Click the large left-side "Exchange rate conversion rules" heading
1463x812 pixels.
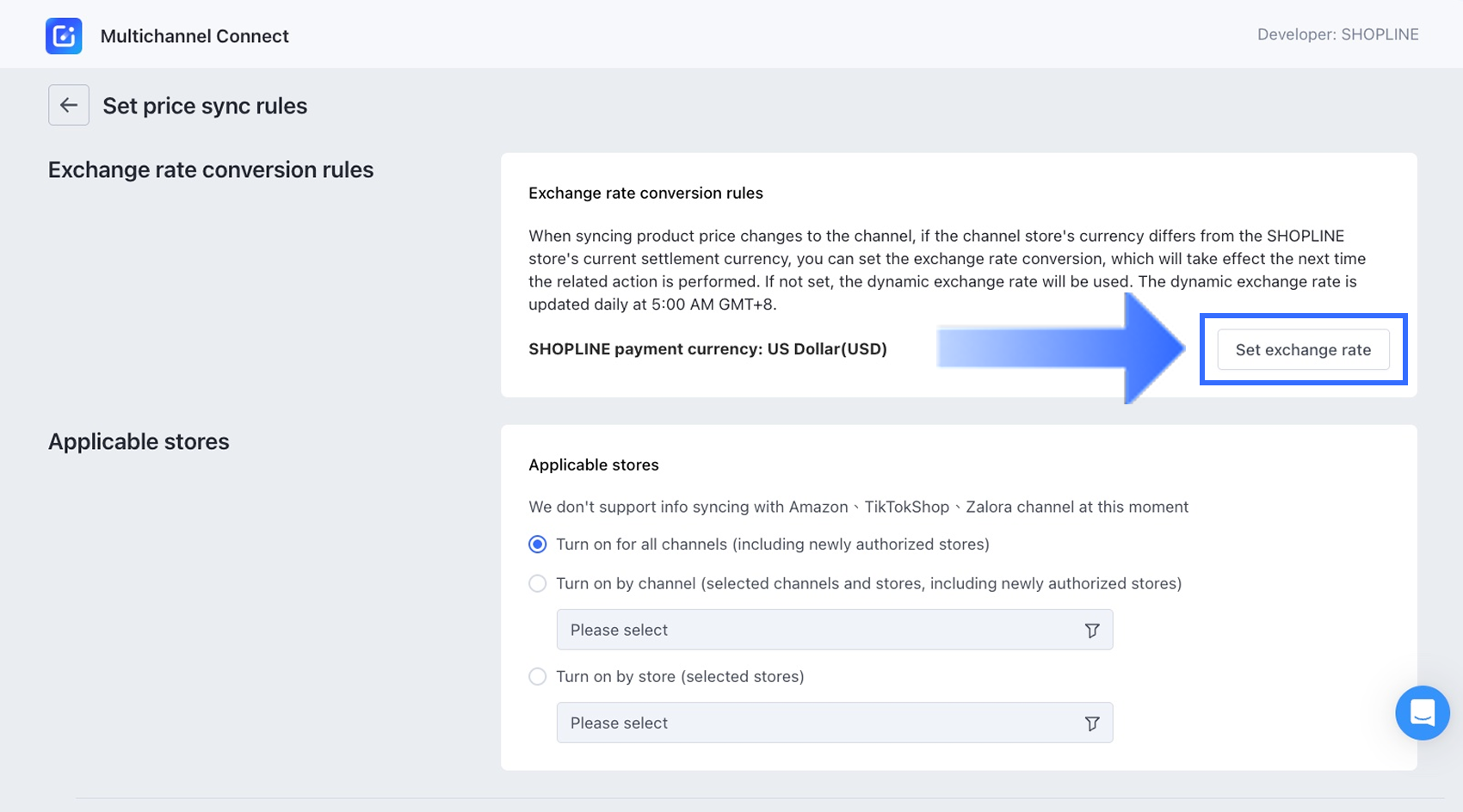click(x=211, y=170)
